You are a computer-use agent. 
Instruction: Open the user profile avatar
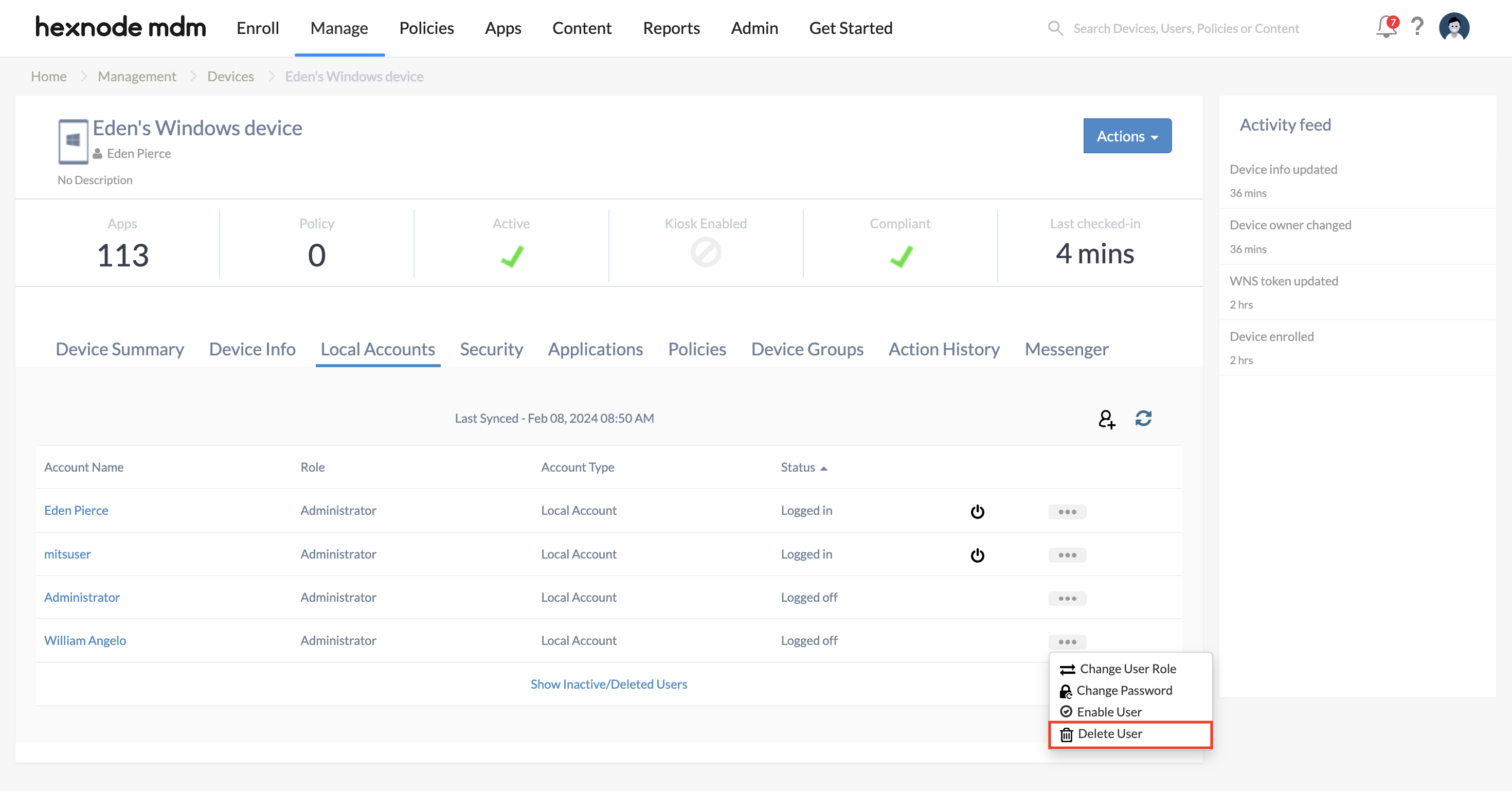[x=1454, y=27]
